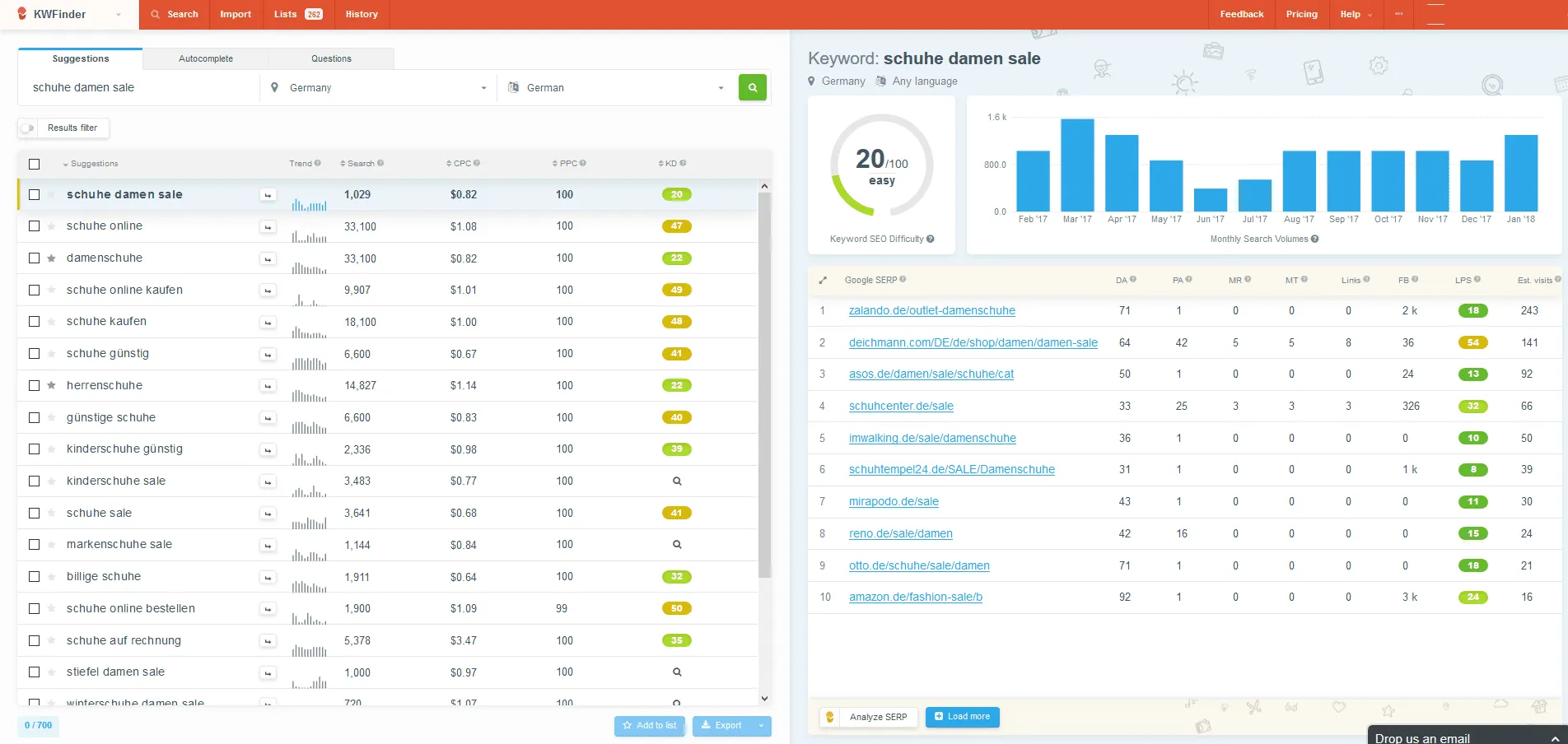Click the Jan '18 search volume bar
The width and height of the screenshot is (1568, 744).
tap(1521, 173)
